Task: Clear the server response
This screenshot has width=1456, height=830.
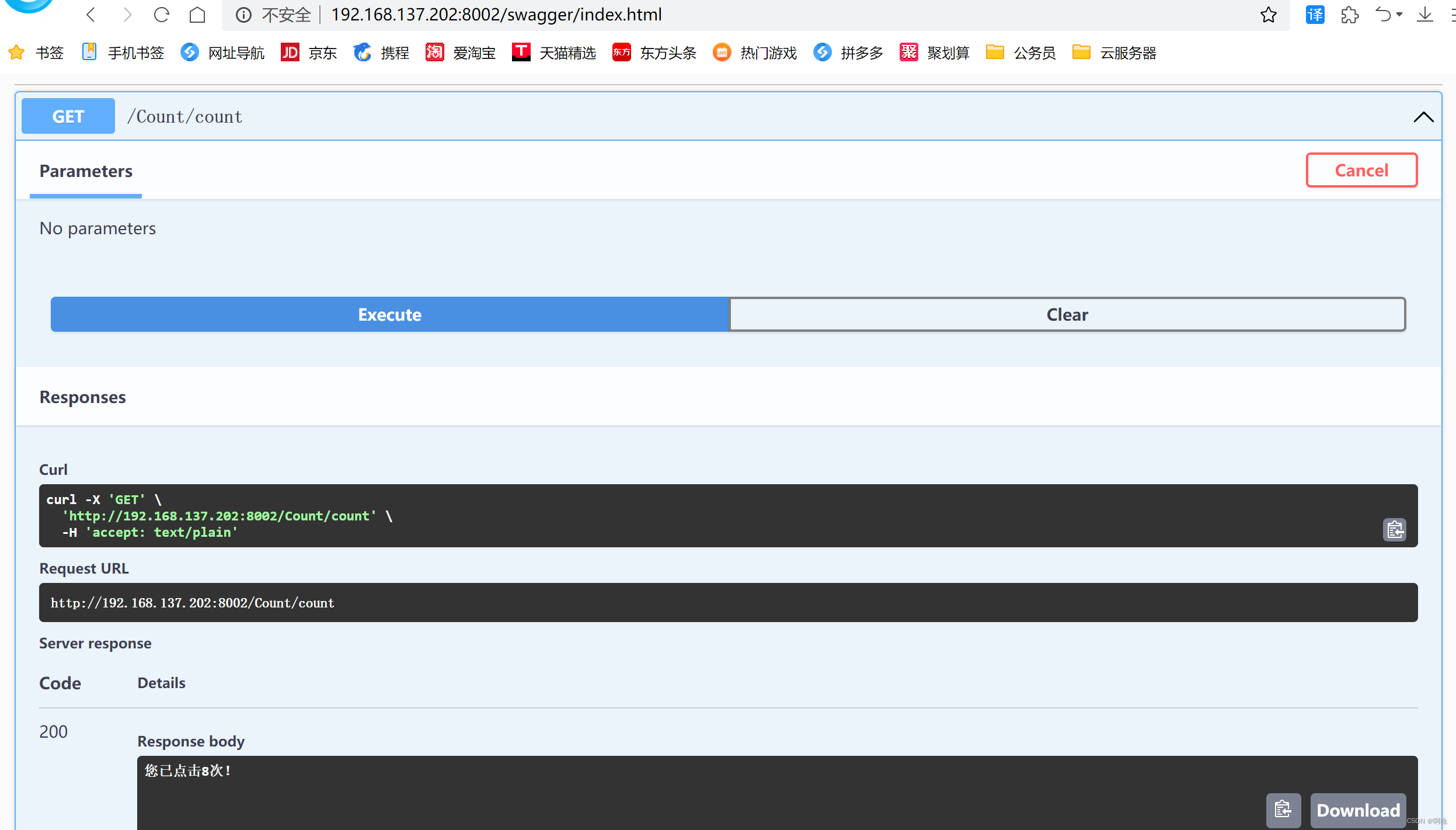Action: point(1067,314)
